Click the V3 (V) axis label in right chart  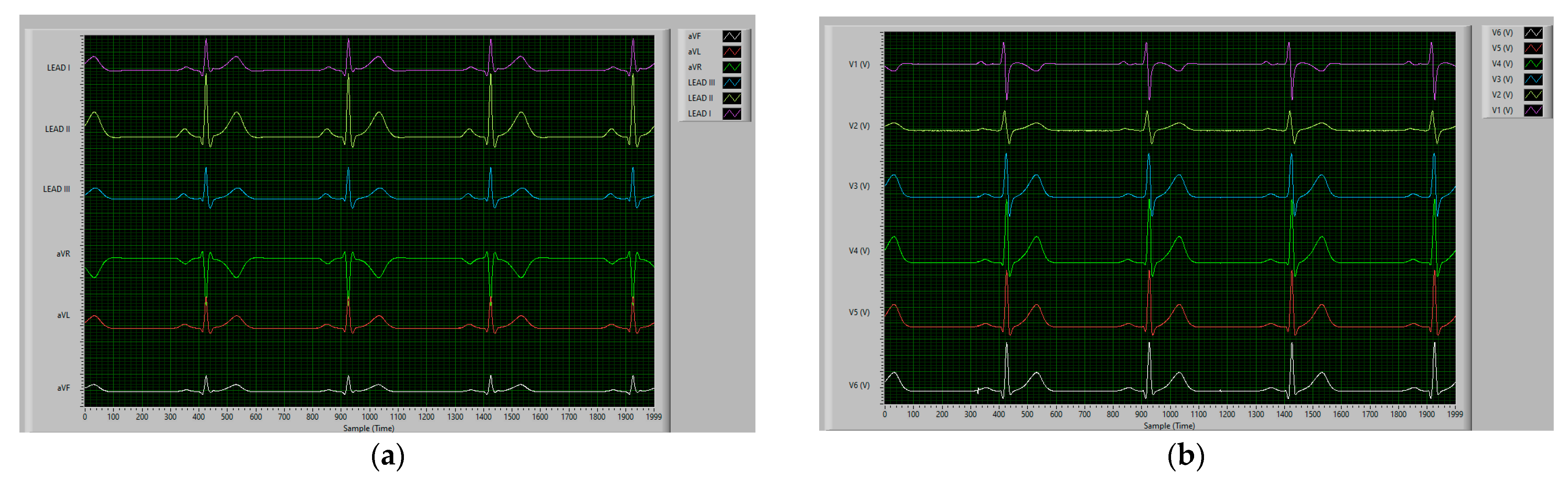(859, 186)
